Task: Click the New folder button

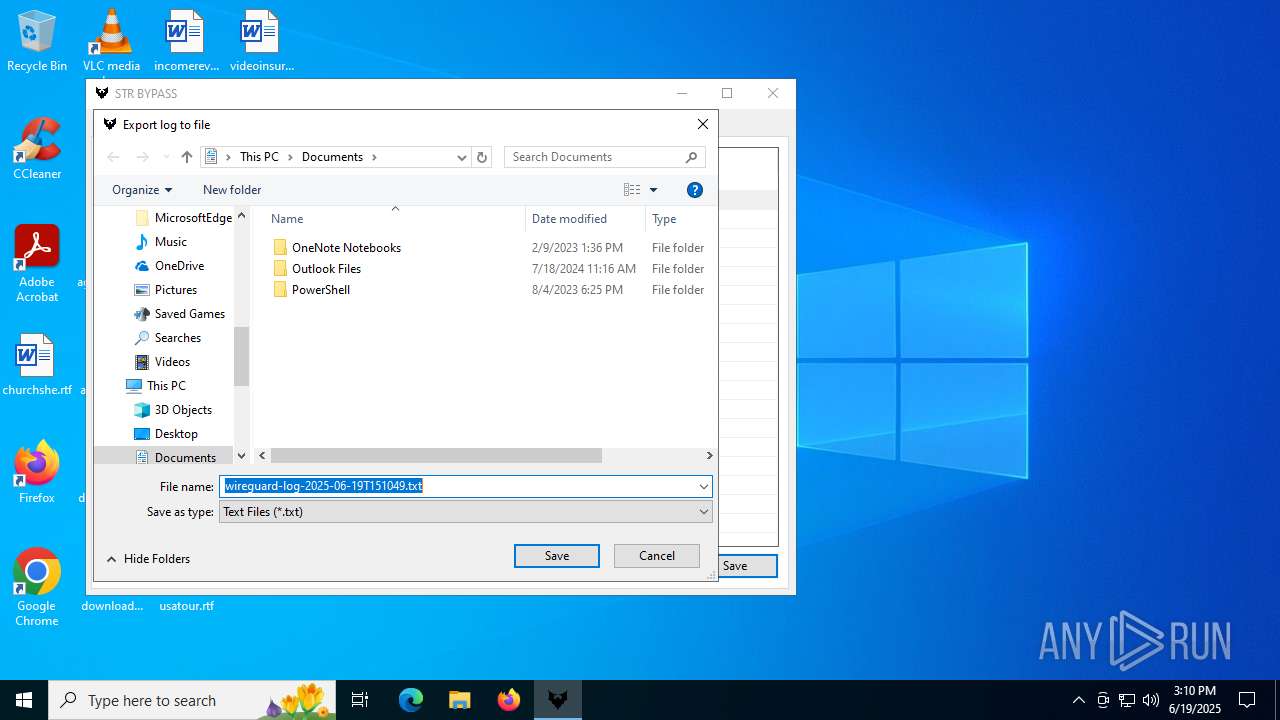Action: [232, 190]
